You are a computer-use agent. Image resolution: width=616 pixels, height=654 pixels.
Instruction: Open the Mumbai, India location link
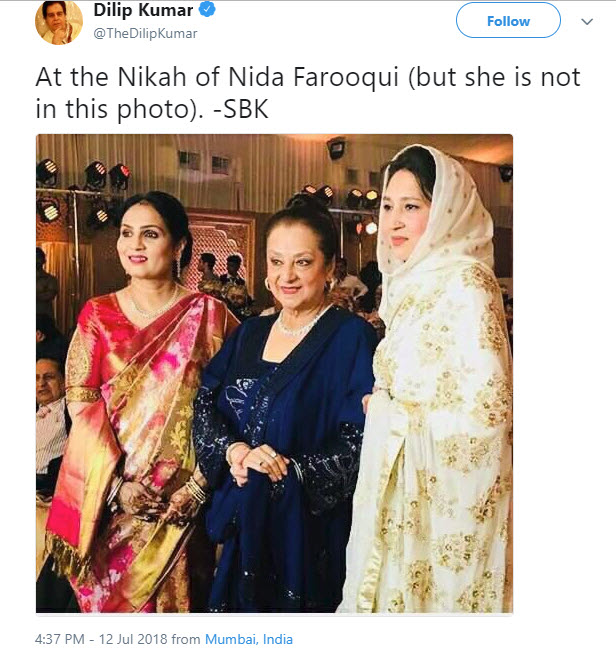pyautogui.click(x=249, y=638)
